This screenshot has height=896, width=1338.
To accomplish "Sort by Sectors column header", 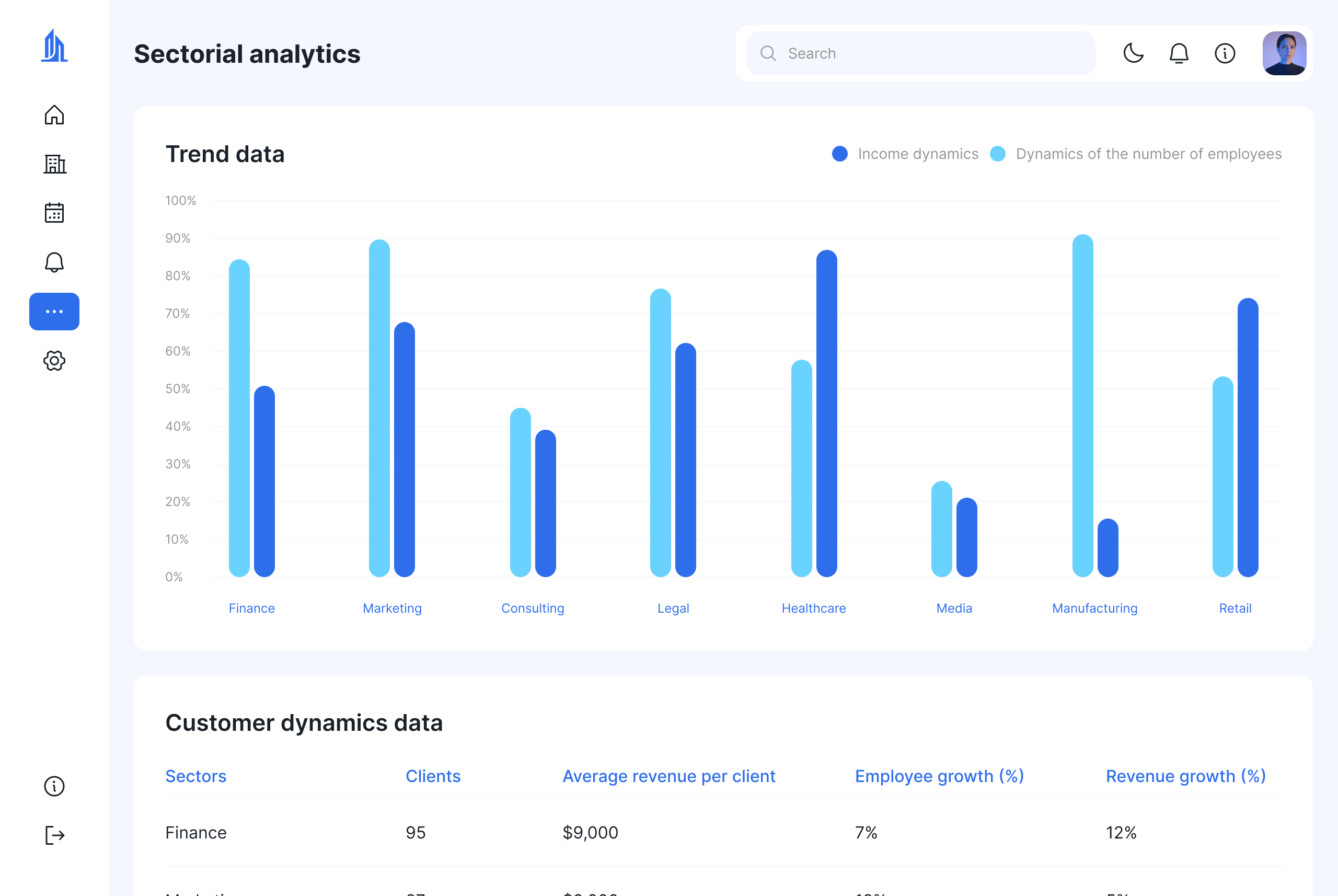I will (x=195, y=776).
